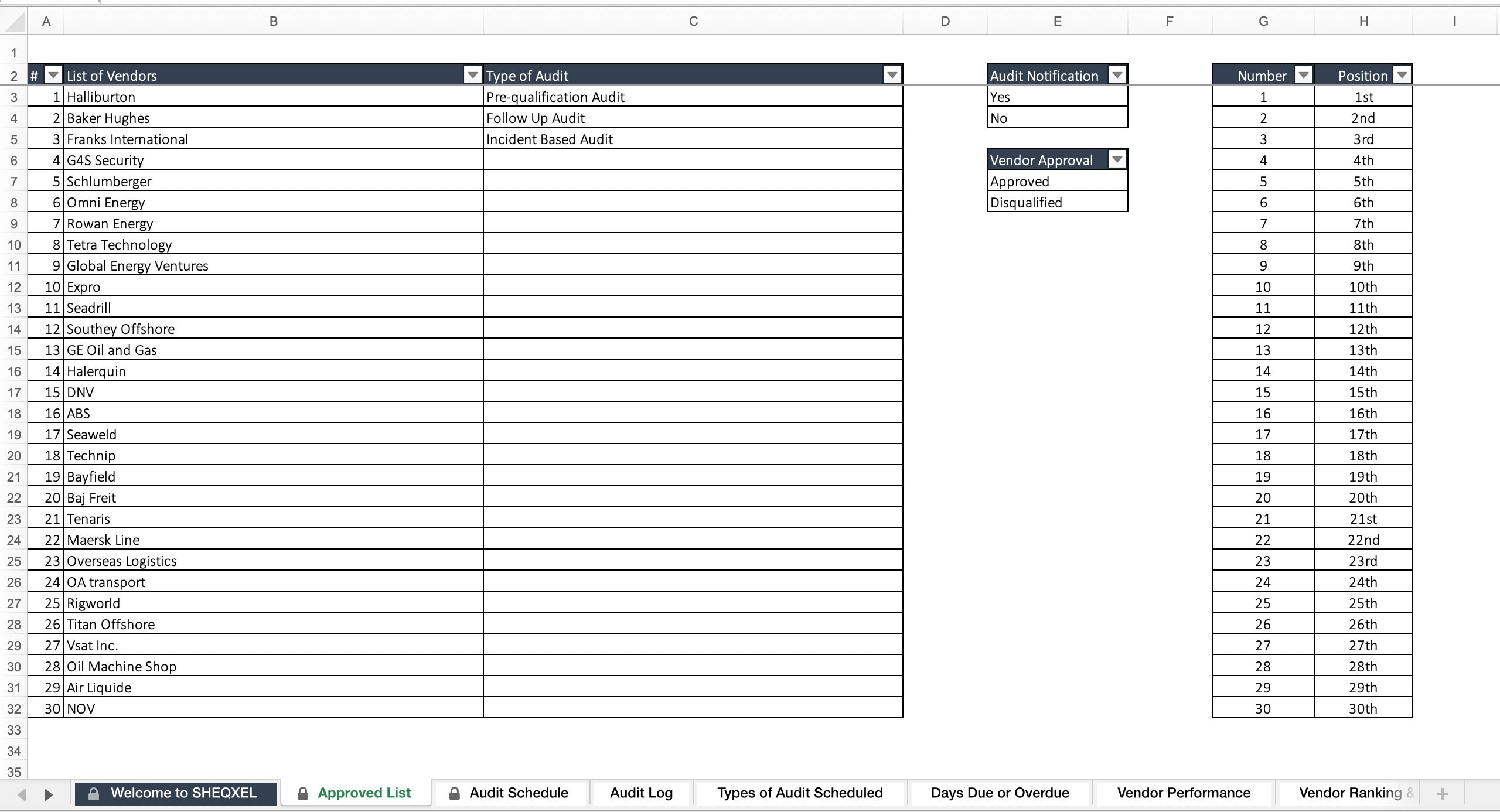Open the Position column filter dropdown

click(1402, 75)
